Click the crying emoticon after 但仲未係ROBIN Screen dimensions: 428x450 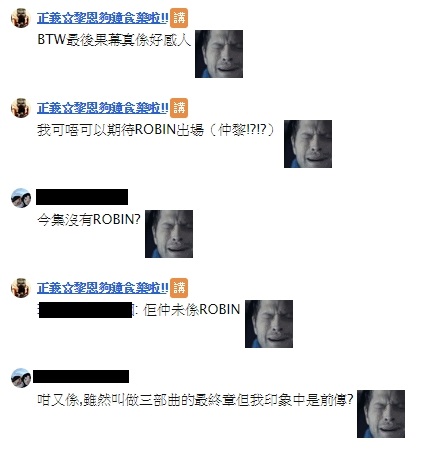(269, 324)
